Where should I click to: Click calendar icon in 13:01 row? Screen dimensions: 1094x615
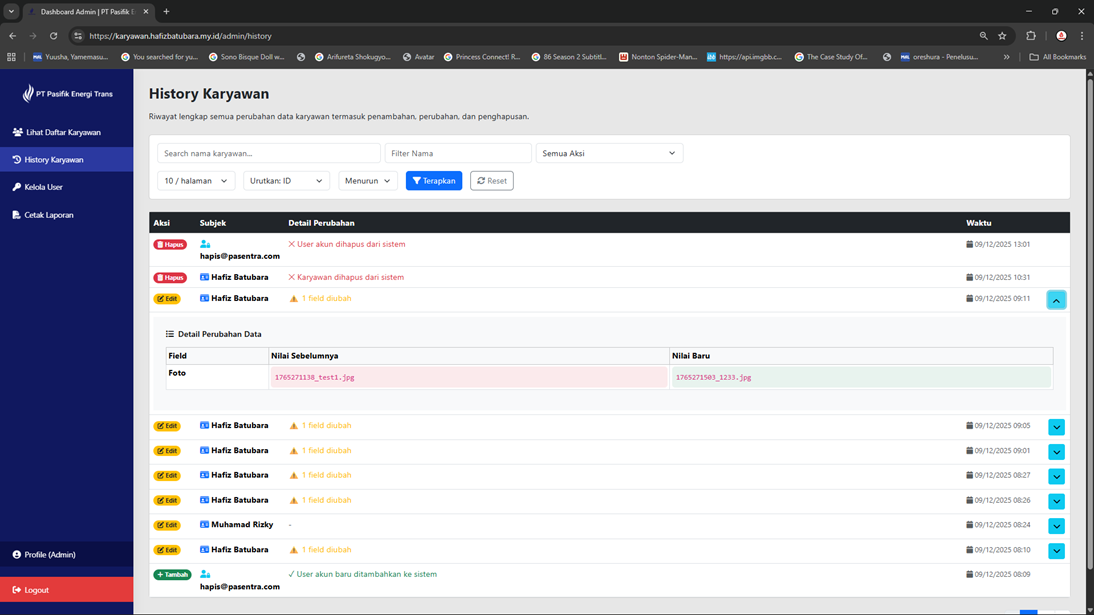click(969, 244)
